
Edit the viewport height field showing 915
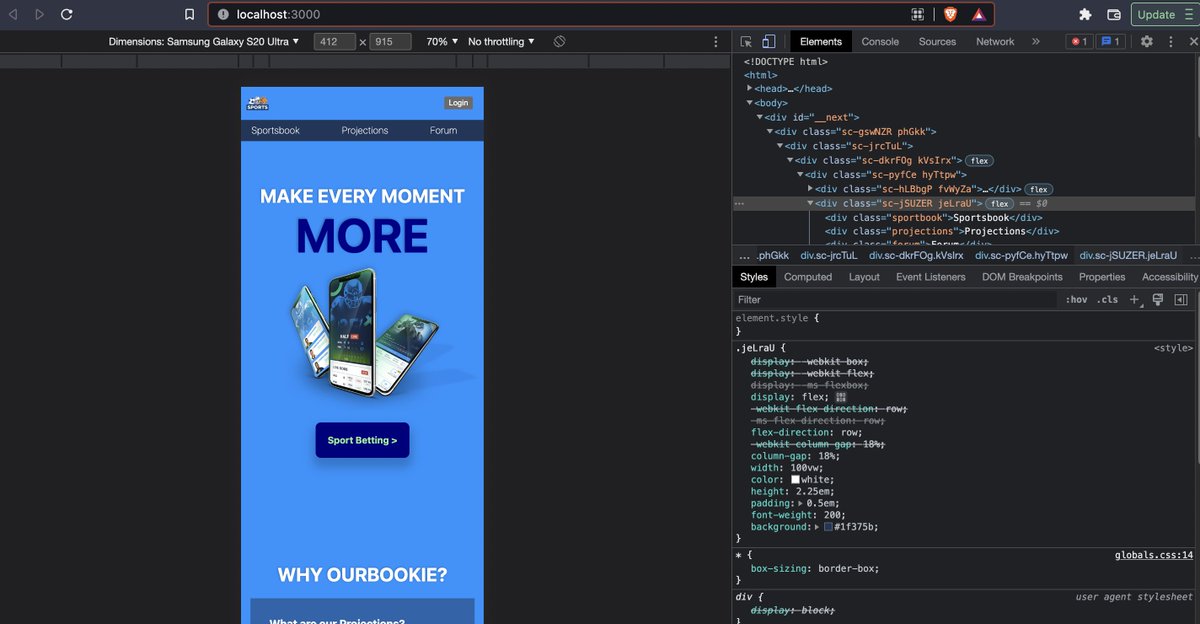coord(390,42)
